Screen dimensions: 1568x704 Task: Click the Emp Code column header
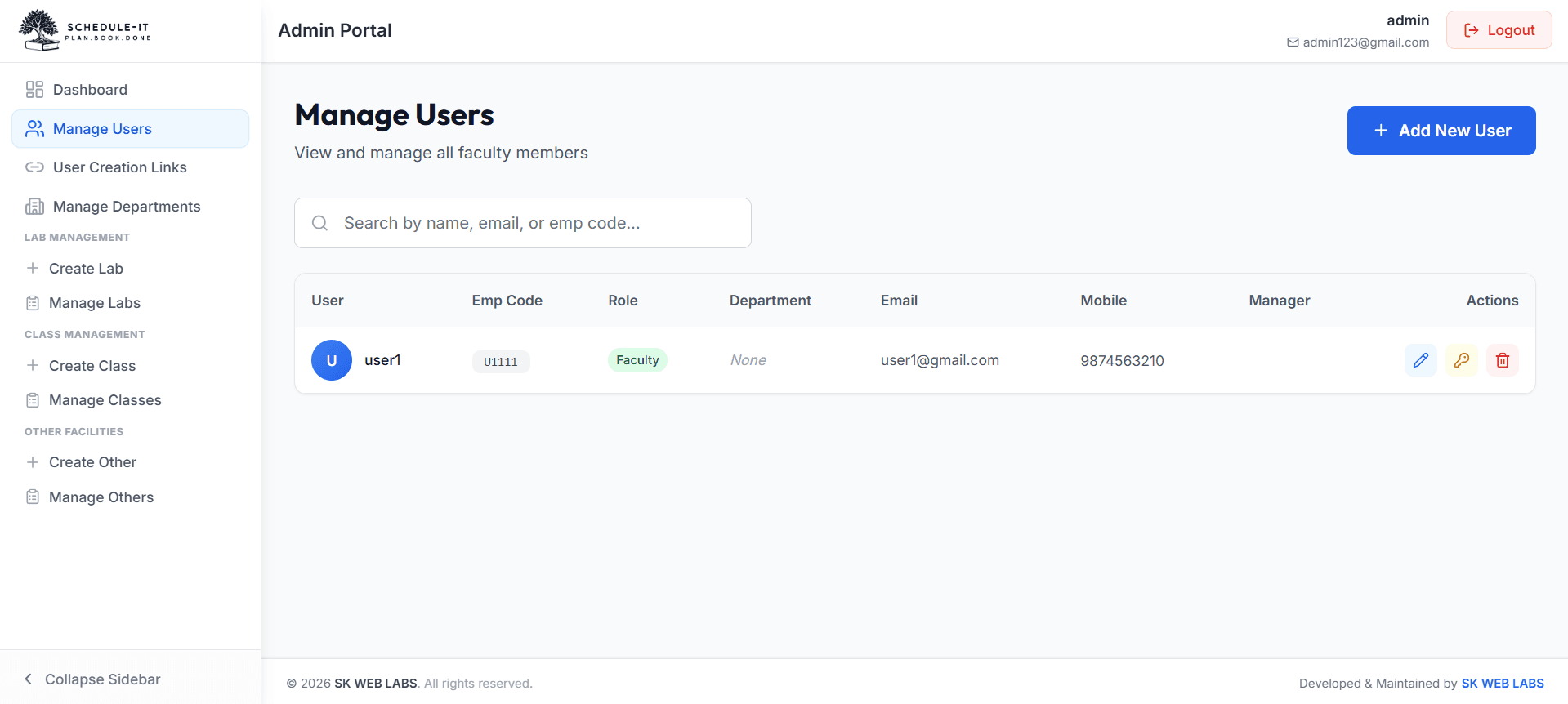click(507, 301)
